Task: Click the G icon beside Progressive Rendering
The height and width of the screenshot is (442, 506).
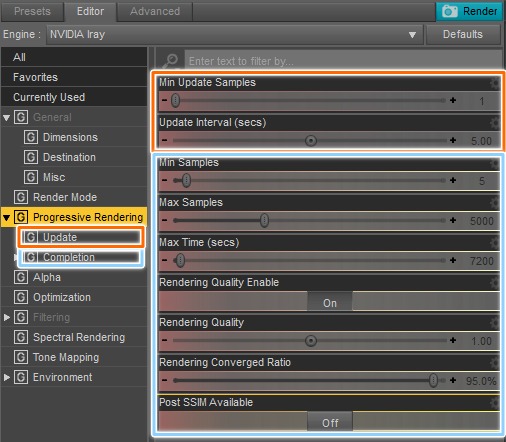Action: [x=21, y=217]
